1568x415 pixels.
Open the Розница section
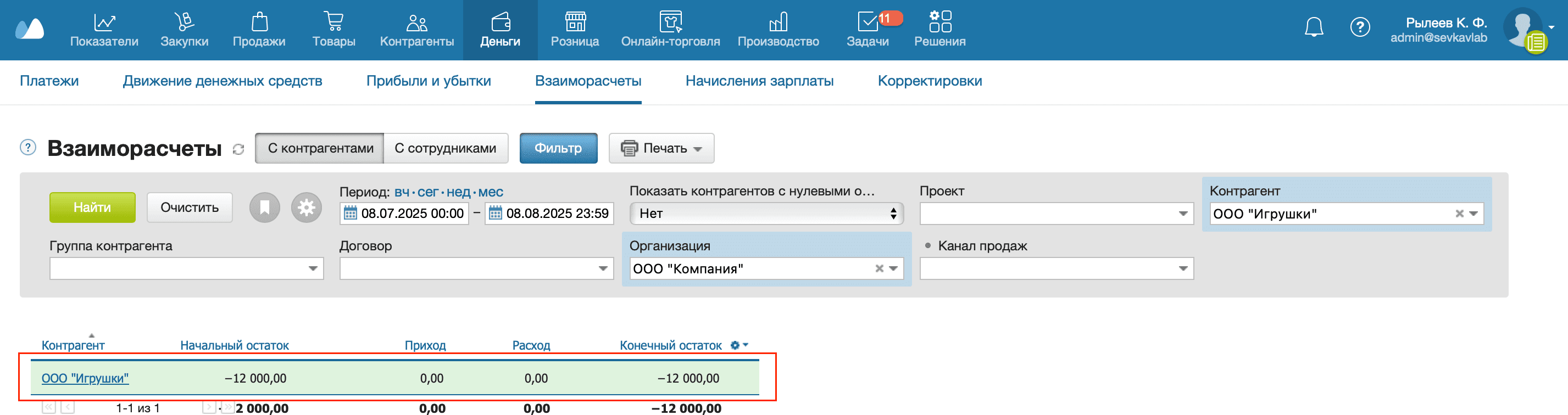click(x=575, y=30)
